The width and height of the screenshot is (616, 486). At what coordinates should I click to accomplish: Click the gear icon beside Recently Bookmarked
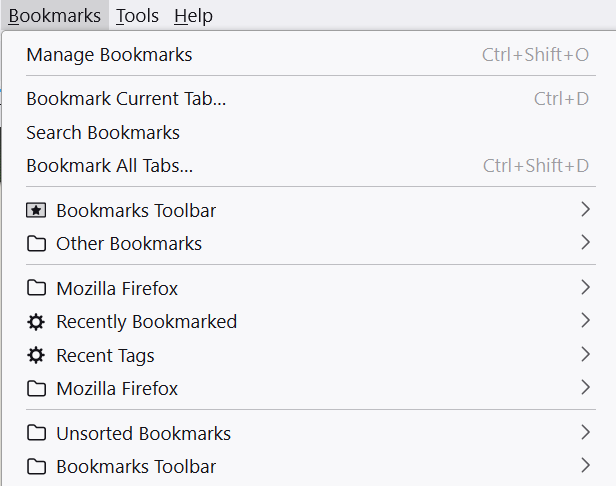36,322
